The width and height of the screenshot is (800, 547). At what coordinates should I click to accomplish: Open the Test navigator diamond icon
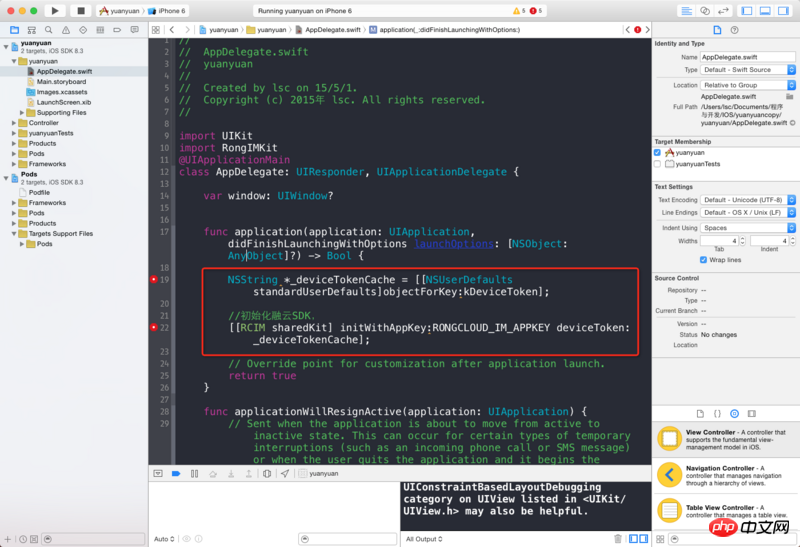[x=83, y=30]
